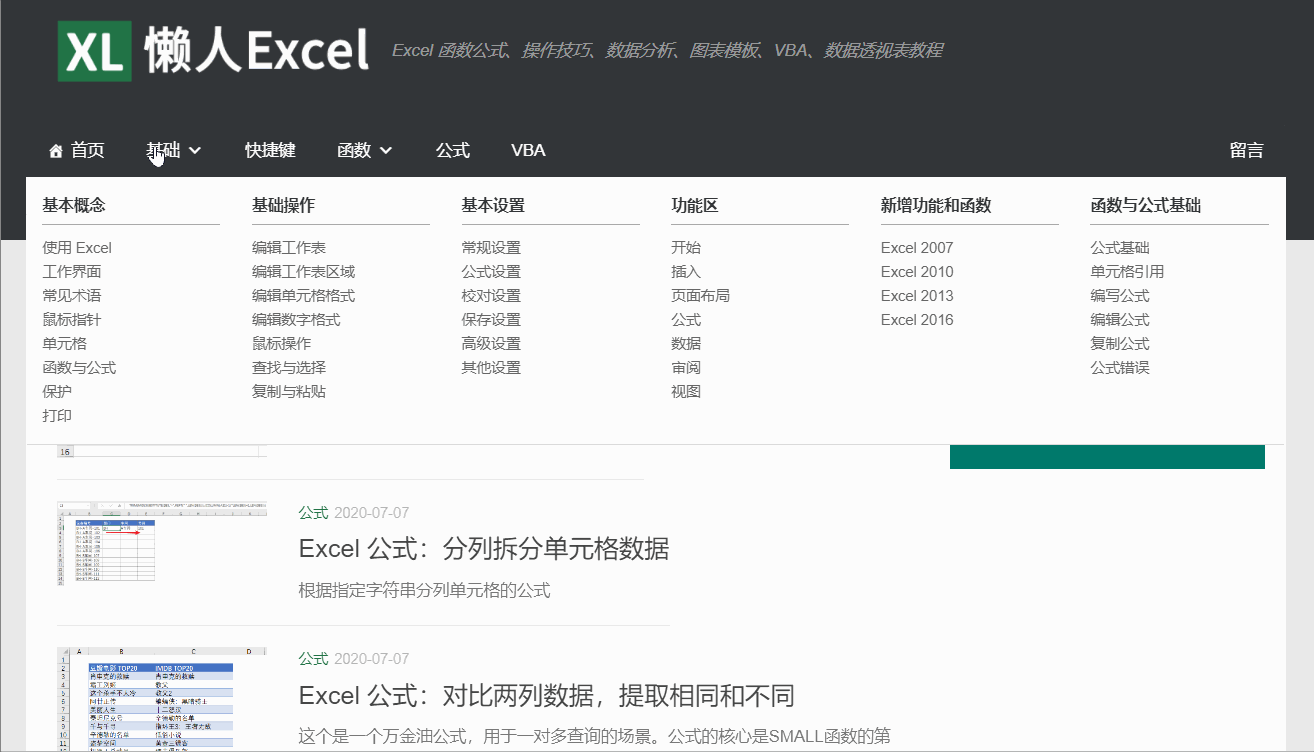Viewport: 1314px width, 752px height.
Task: Open the 编辑单元格格式 link
Action: point(304,296)
